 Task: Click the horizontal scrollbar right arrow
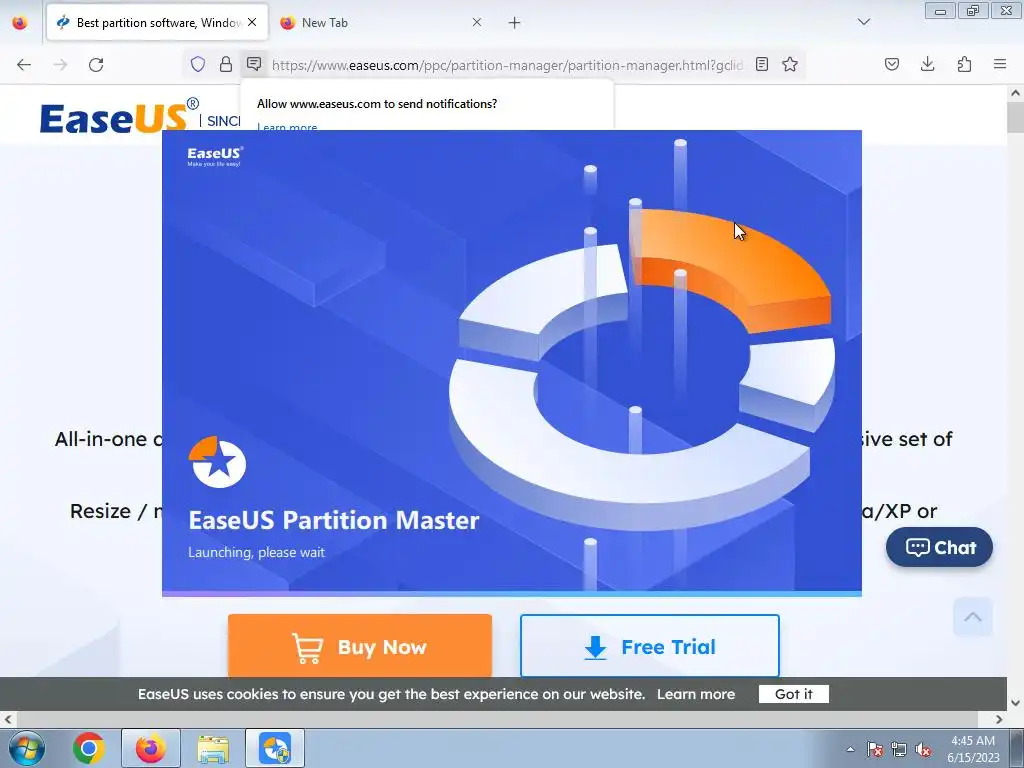click(999, 720)
